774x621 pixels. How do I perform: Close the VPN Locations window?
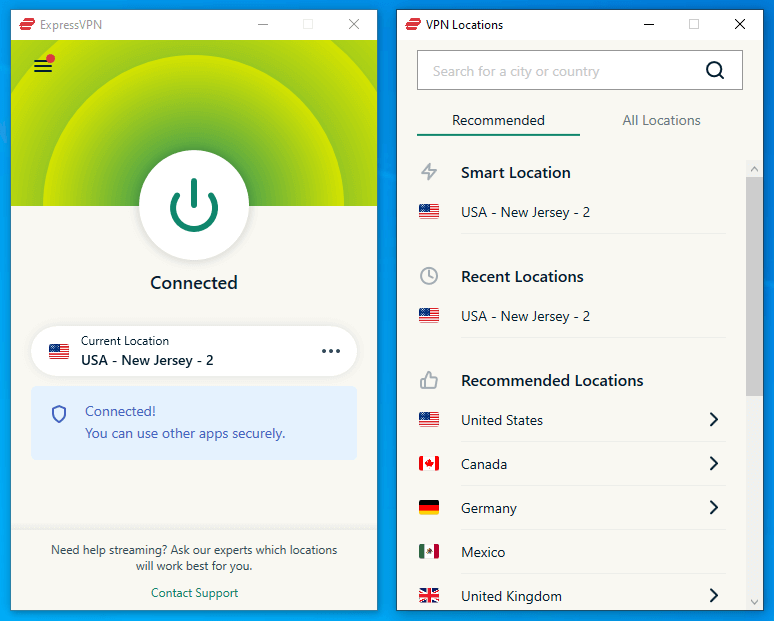(739, 24)
